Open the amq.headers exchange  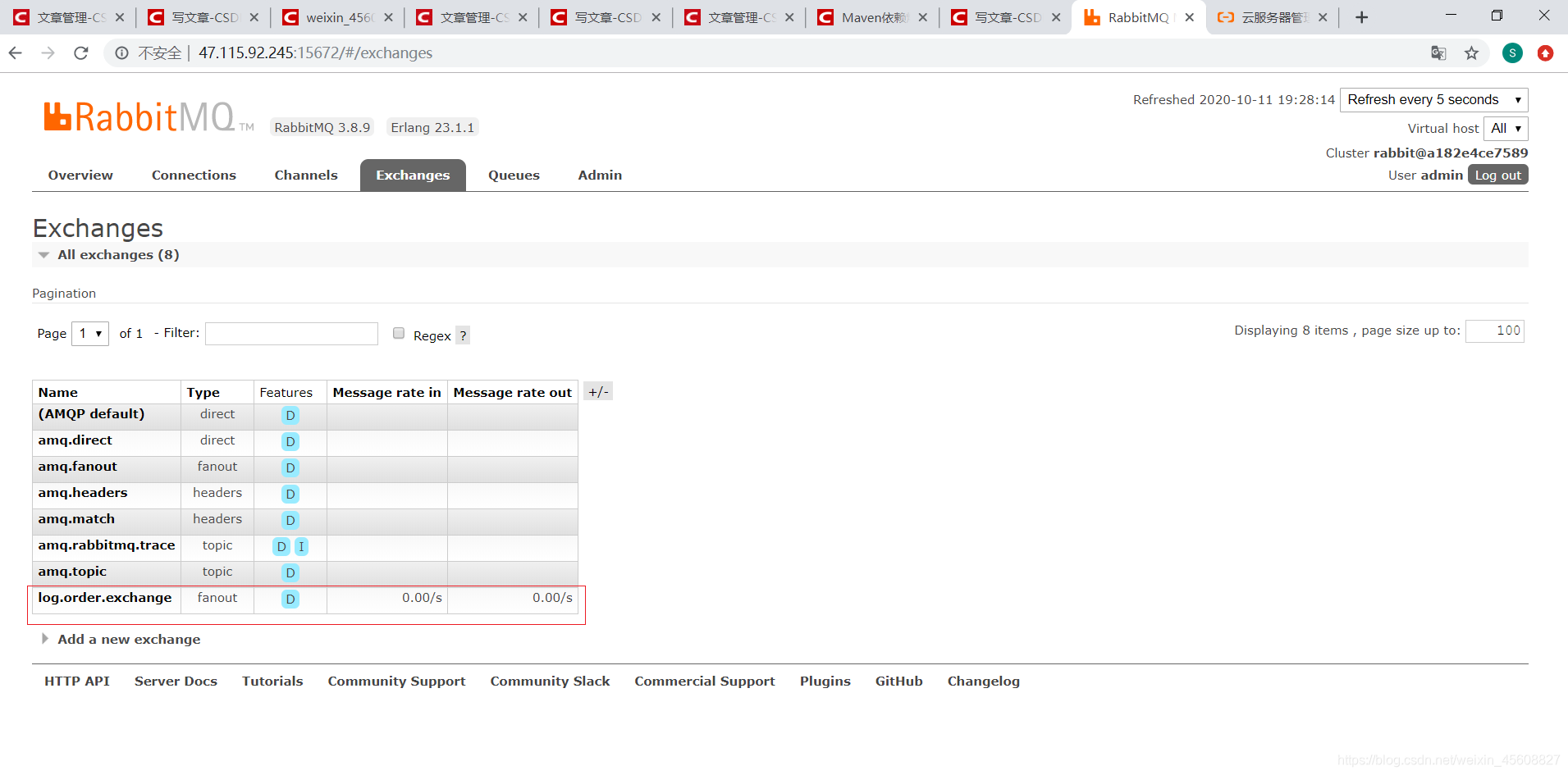83,493
